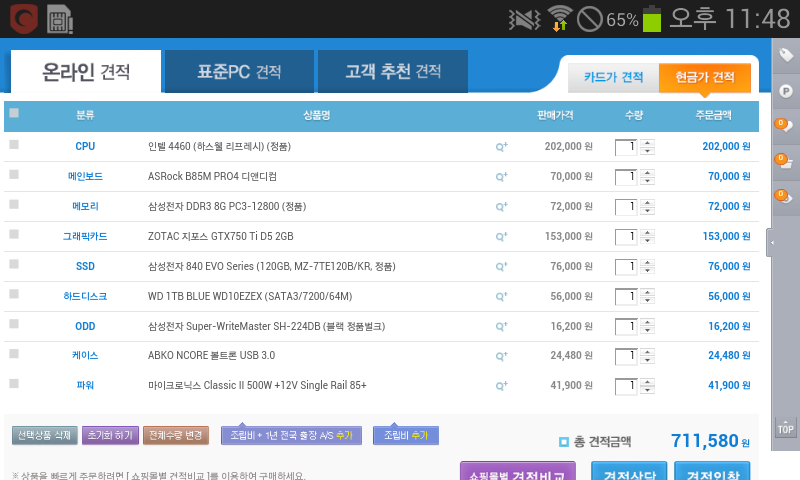Open 쇼핑몰별 견적비교 purple button
The image size is (800, 480).
[x=518, y=471]
